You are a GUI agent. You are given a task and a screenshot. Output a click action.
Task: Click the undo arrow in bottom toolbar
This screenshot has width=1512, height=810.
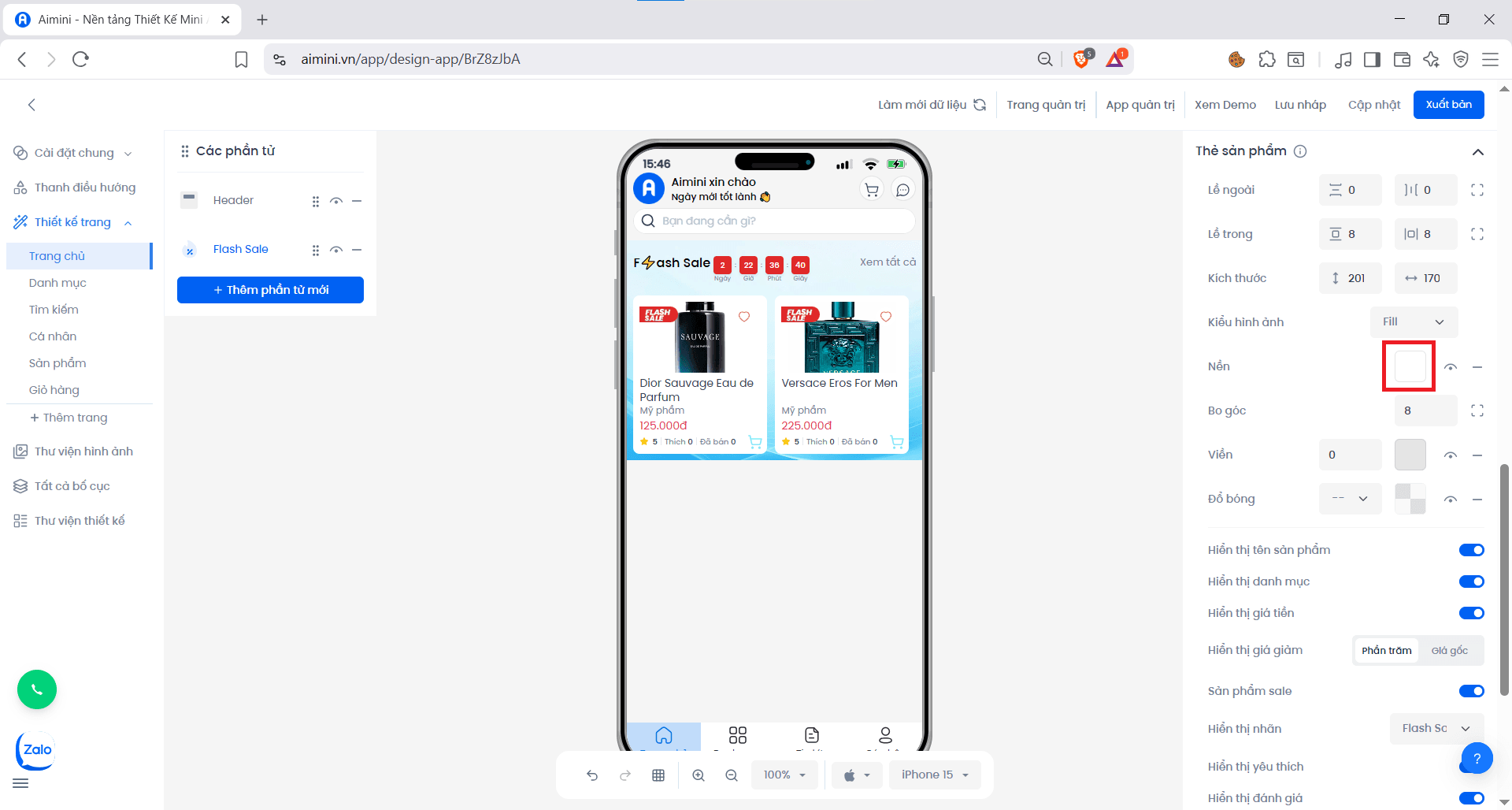[592, 775]
